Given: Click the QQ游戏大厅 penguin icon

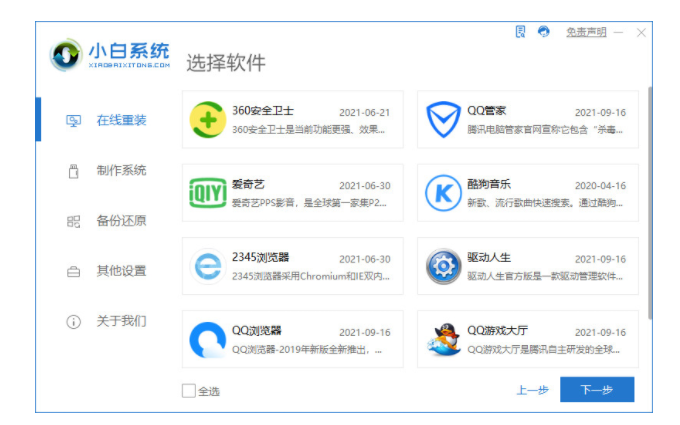Looking at the screenshot, I should (x=443, y=340).
